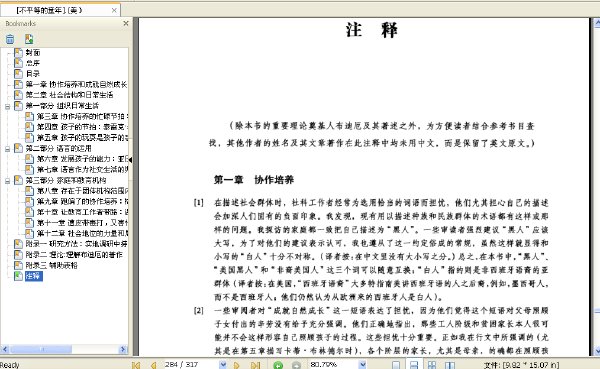Click the document scrollbar up arrow

(x=597, y=23)
